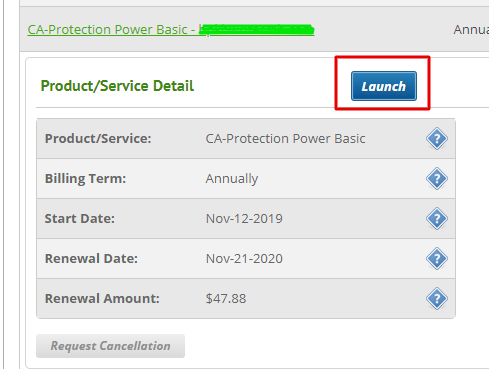Click the Renewal Date: field label
This screenshot has height=369, width=489.
91,258
